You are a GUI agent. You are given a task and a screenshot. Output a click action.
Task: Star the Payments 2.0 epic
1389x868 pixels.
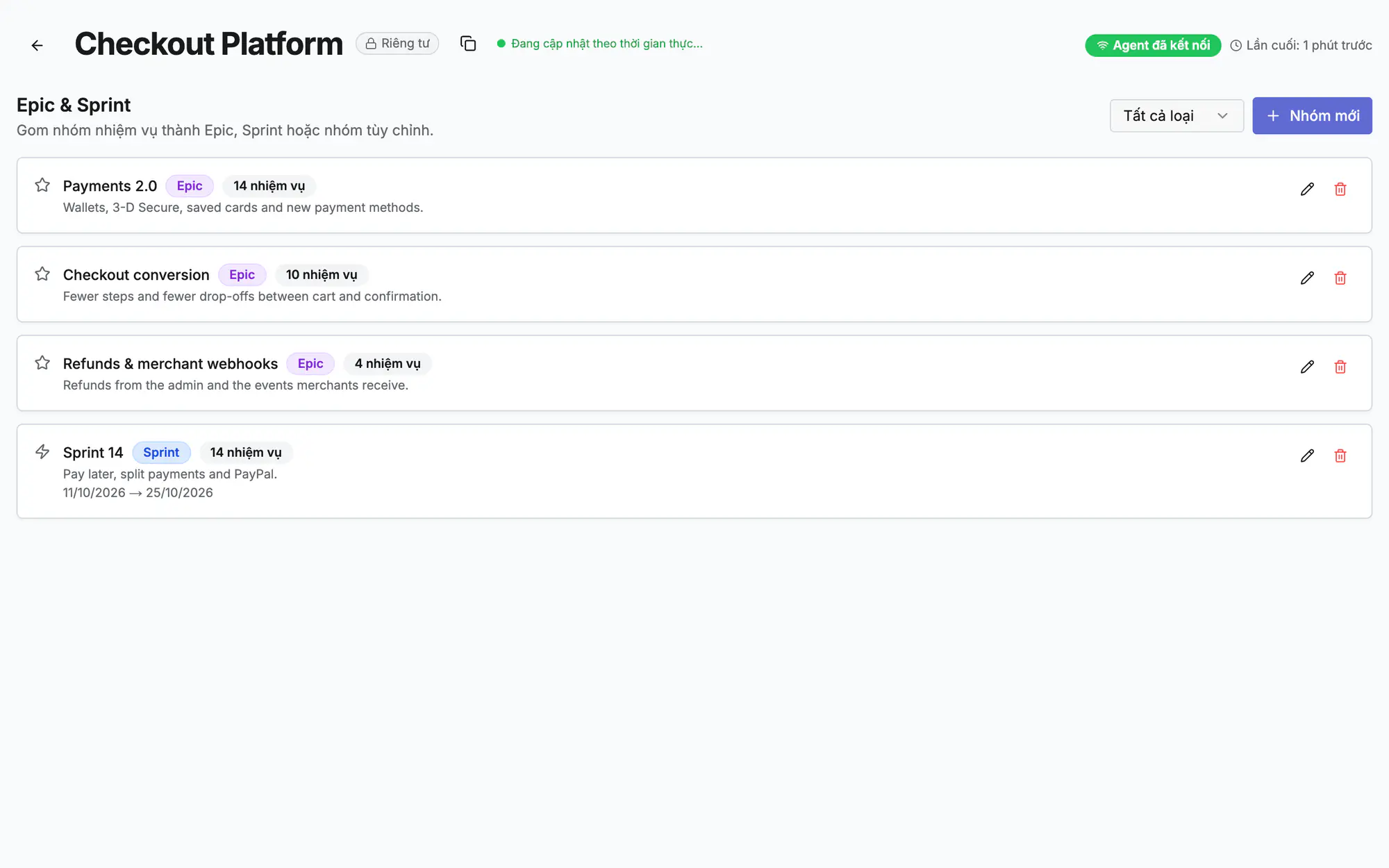[x=42, y=185]
